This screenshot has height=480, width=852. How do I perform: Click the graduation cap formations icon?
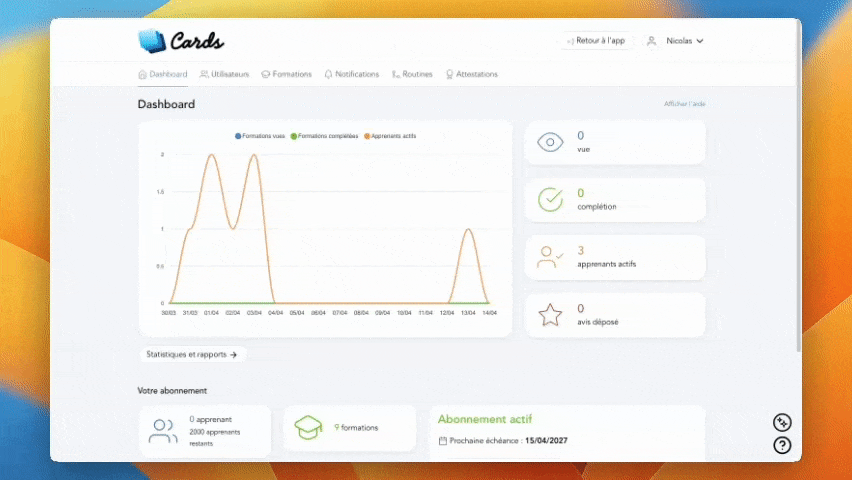tap(307, 428)
